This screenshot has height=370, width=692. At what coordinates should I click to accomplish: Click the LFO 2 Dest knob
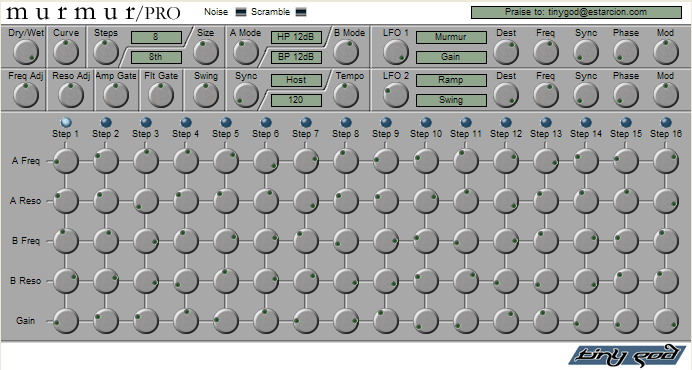pyautogui.click(x=506, y=95)
